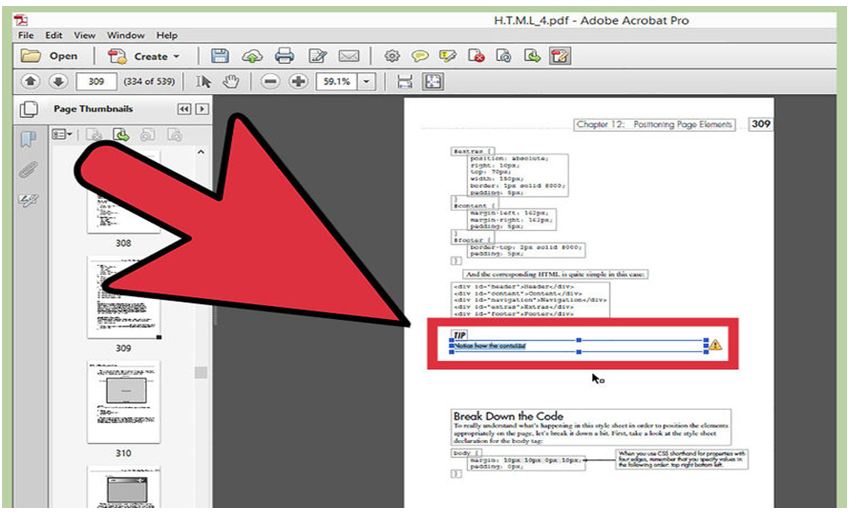The width and height of the screenshot is (849, 512).
Task: Click the Zoom Out minus button
Action: (270, 82)
